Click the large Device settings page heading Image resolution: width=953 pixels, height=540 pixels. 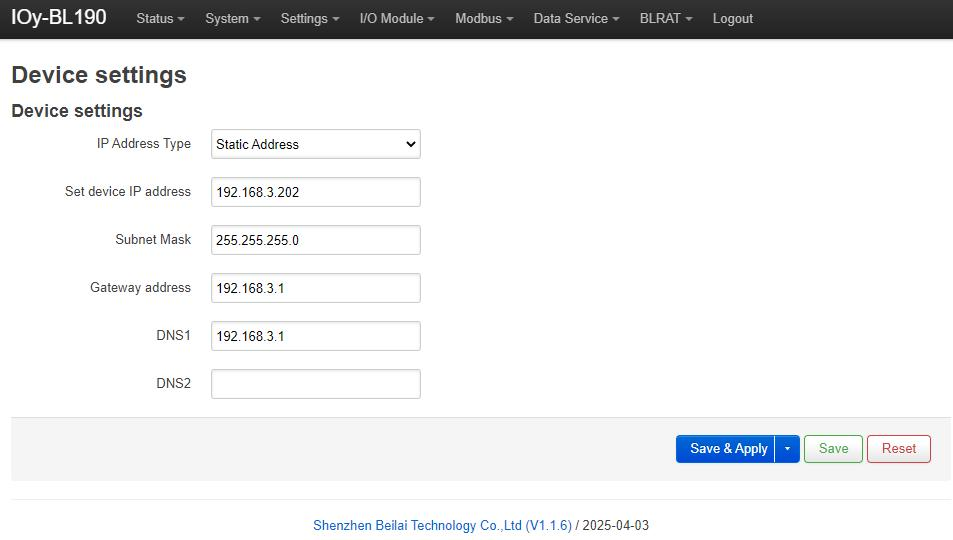(99, 75)
